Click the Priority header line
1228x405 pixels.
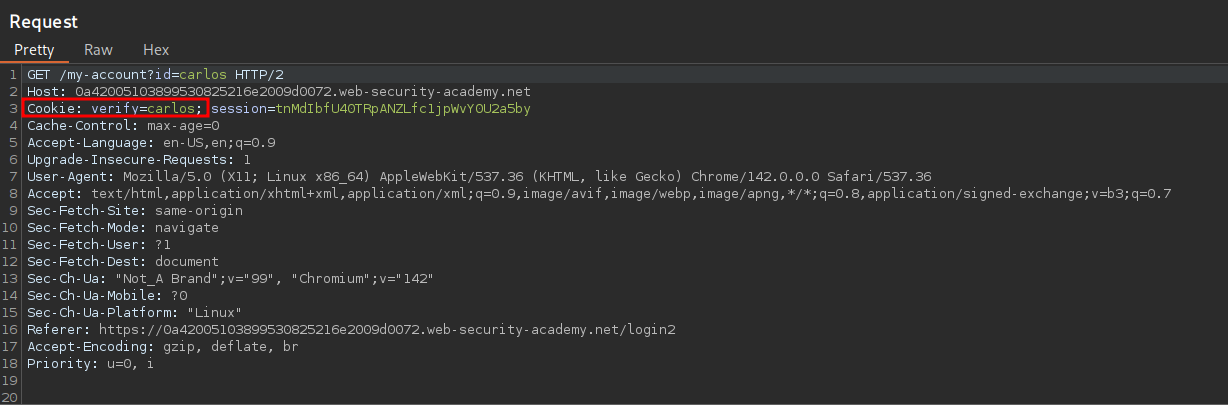pyautogui.click(x=90, y=364)
